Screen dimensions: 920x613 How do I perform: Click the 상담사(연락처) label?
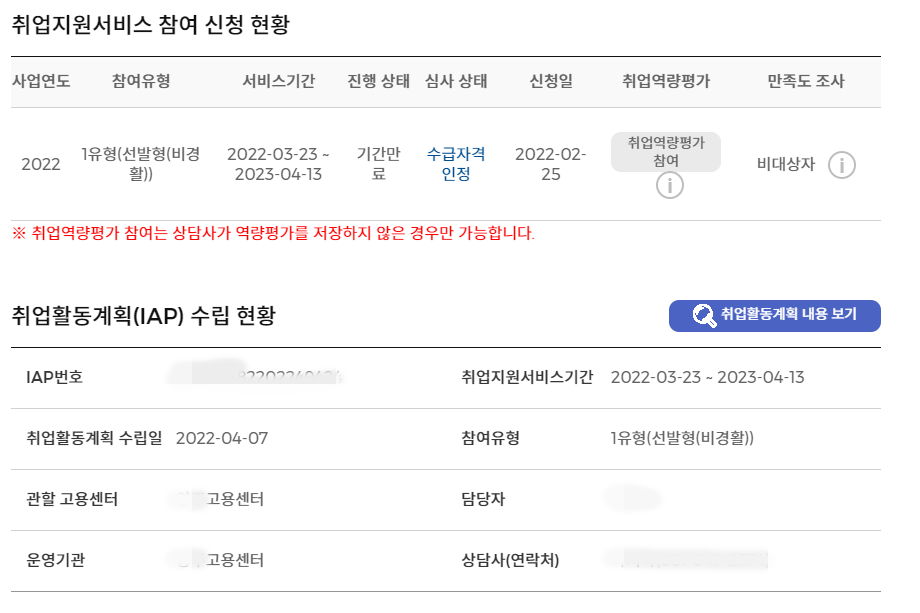(x=510, y=560)
